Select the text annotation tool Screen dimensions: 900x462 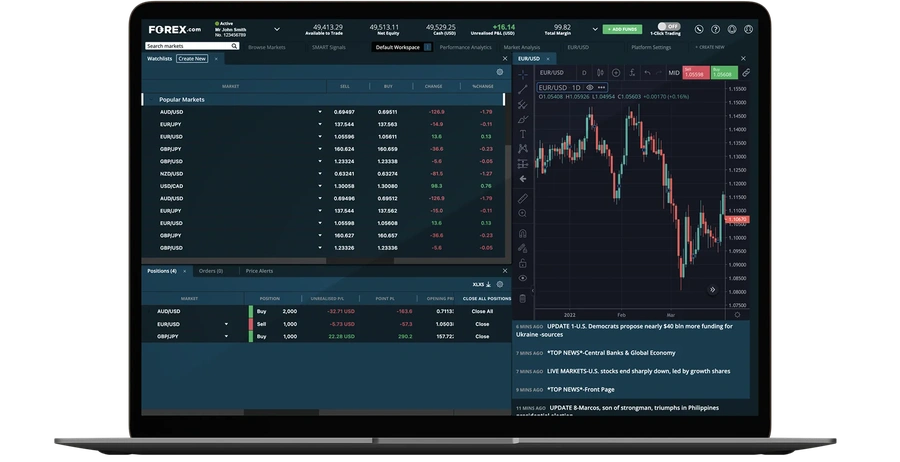[522, 134]
